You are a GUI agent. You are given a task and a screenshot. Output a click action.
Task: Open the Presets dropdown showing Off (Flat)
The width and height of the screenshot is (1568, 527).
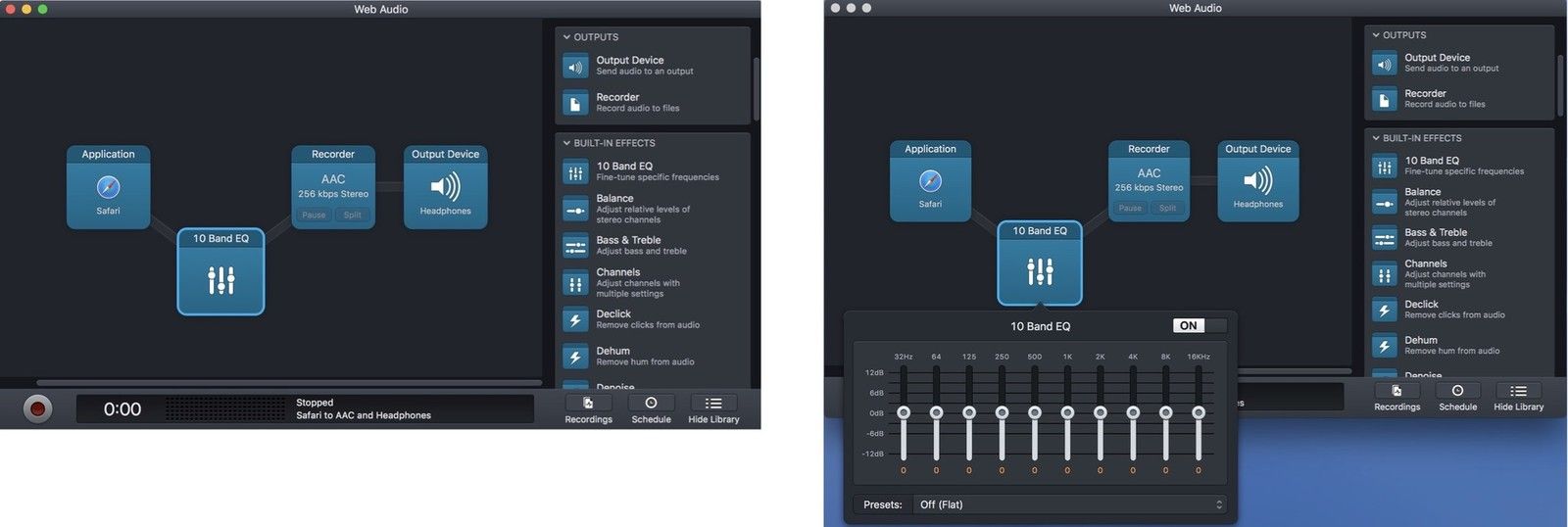(x=1070, y=504)
